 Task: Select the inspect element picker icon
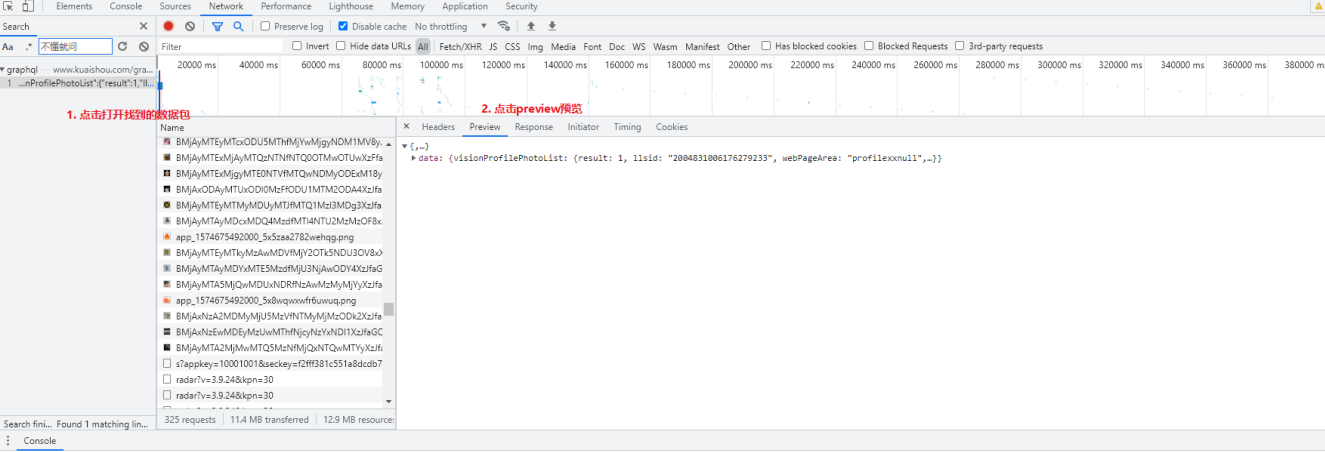[x=8, y=6]
